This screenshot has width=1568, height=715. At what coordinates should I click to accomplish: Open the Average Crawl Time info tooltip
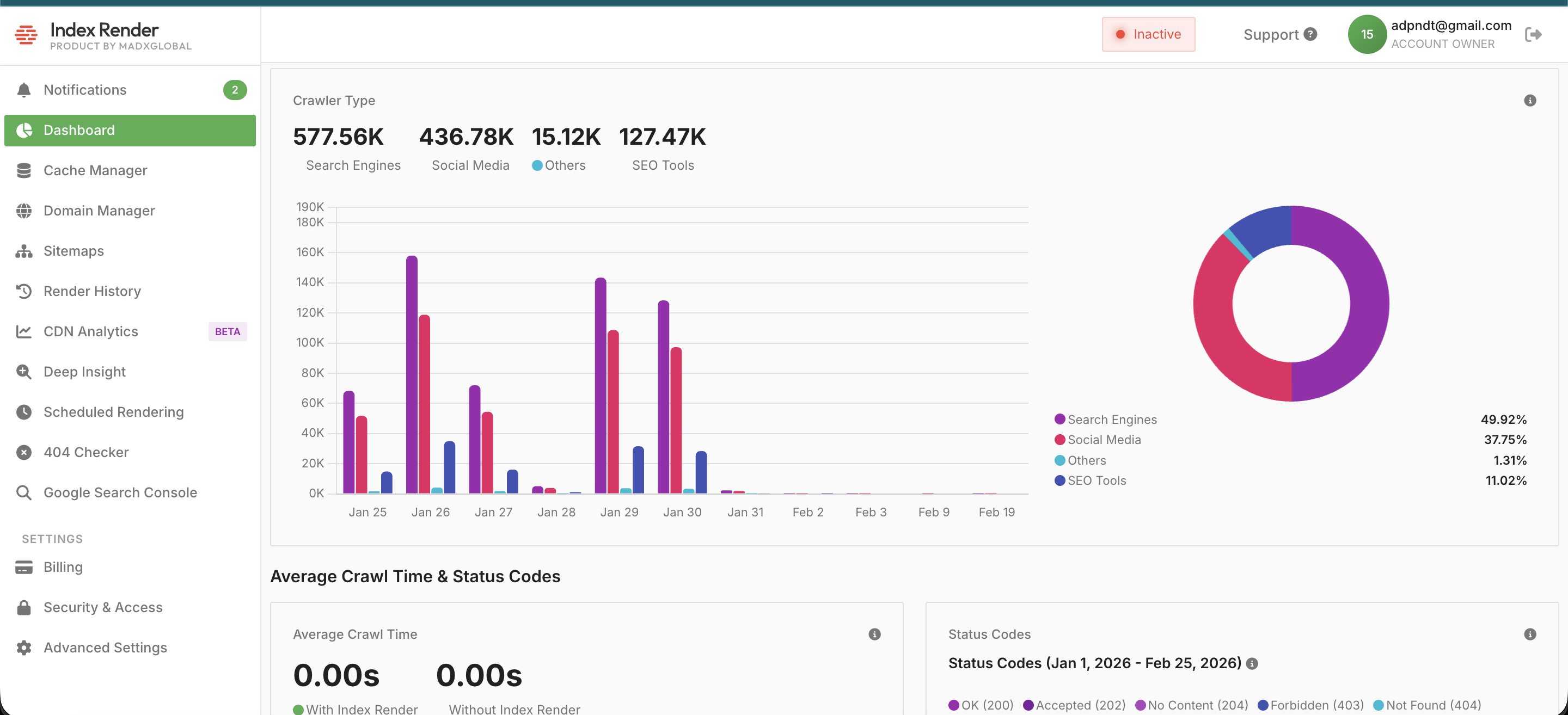875,633
